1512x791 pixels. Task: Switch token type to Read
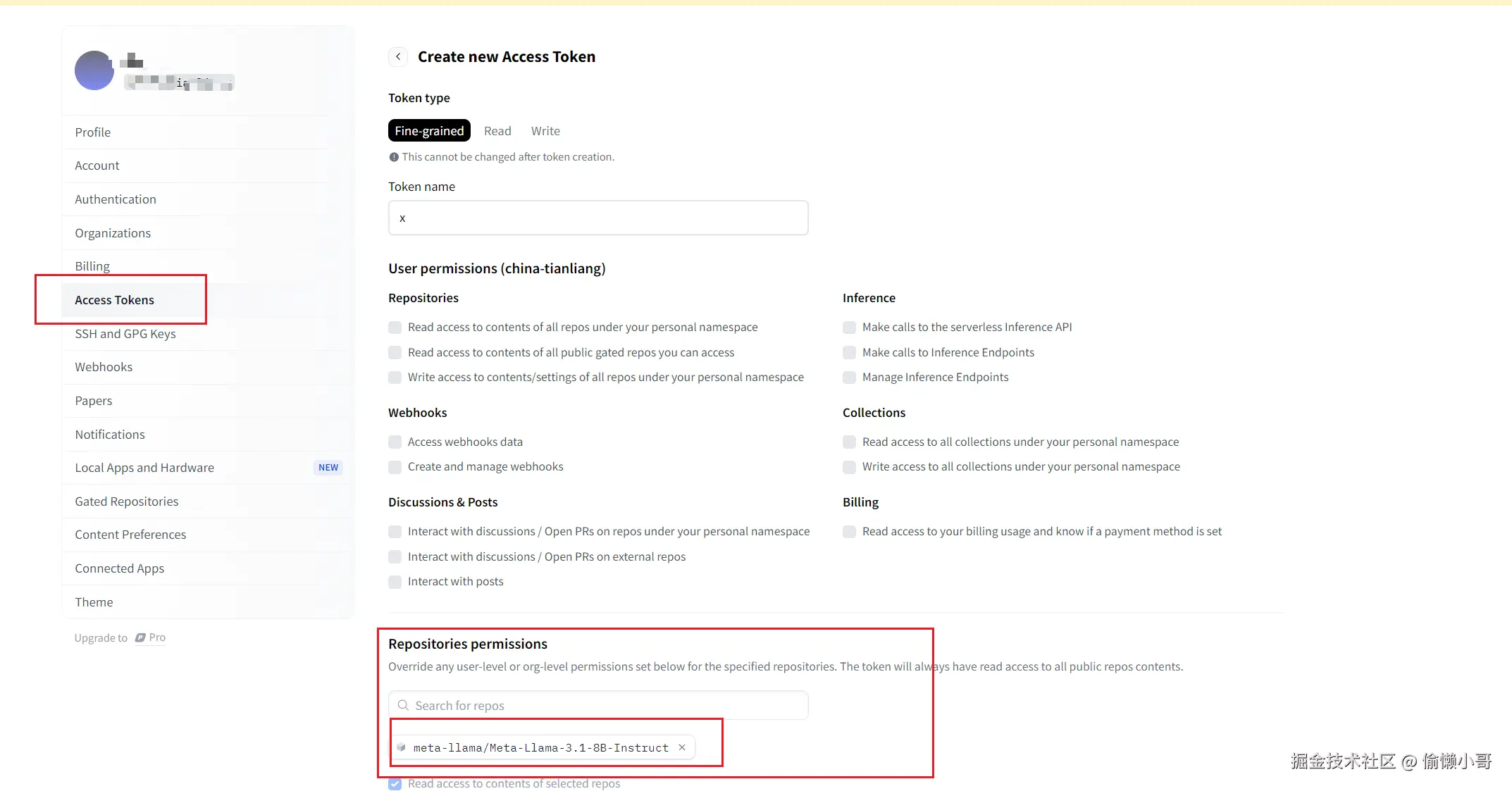[497, 131]
